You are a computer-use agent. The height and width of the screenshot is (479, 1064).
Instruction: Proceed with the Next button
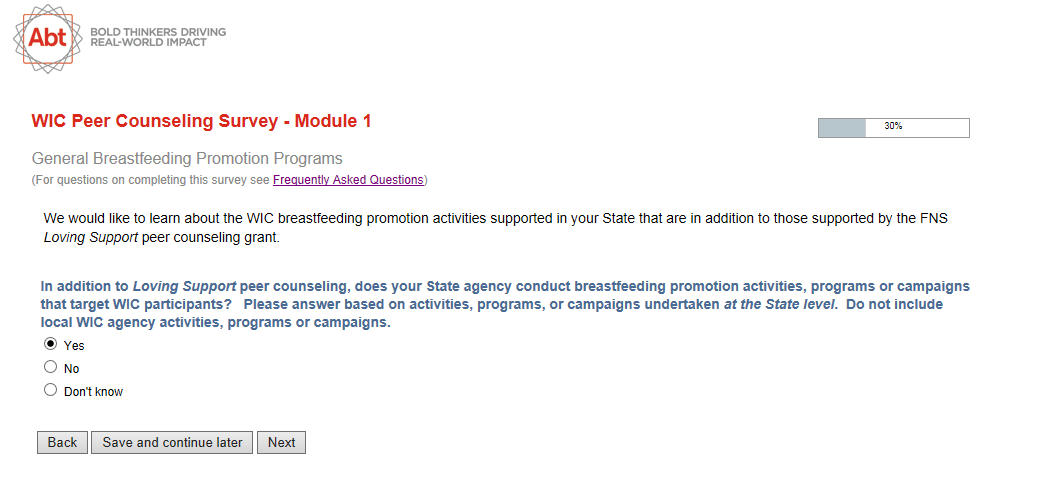click(281, 442)
